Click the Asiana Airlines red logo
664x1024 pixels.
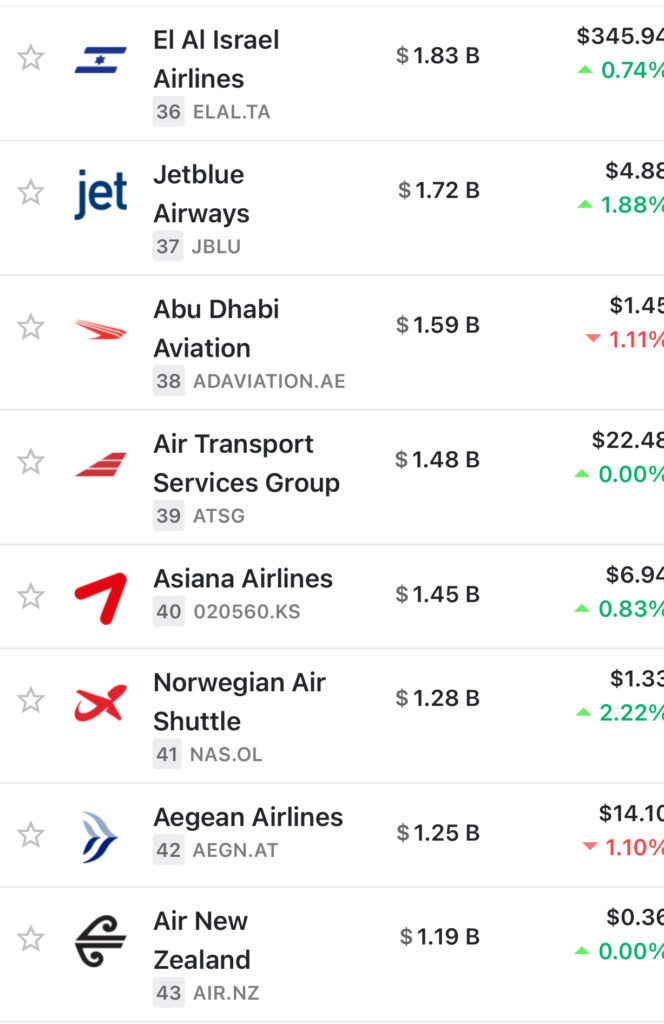pos(101,598)
